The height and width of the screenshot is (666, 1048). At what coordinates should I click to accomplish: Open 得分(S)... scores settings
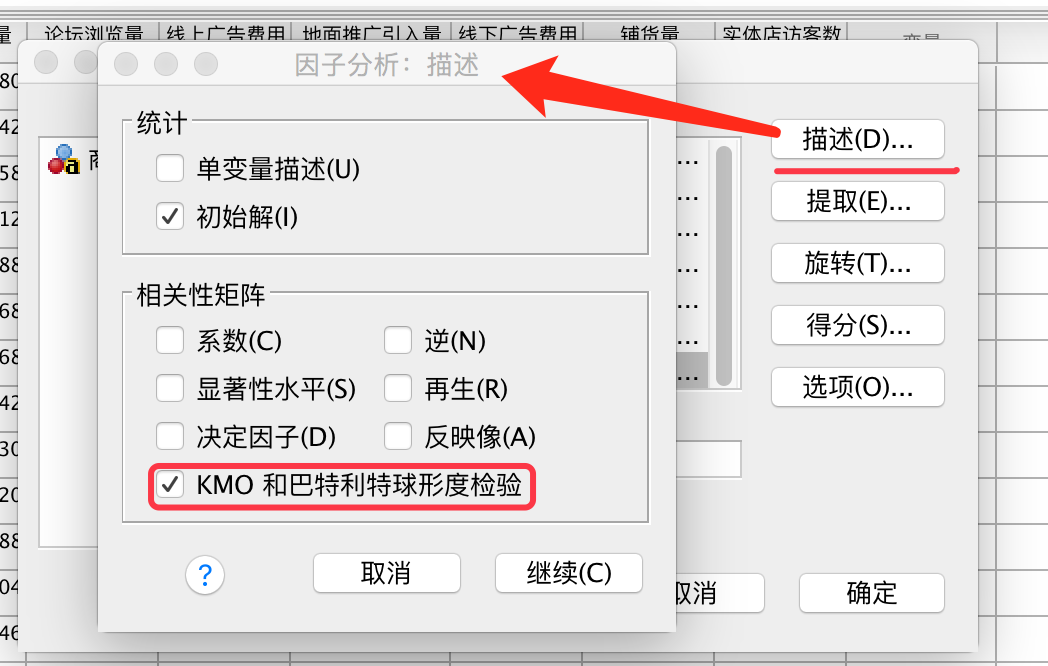(x=858, y=326)
